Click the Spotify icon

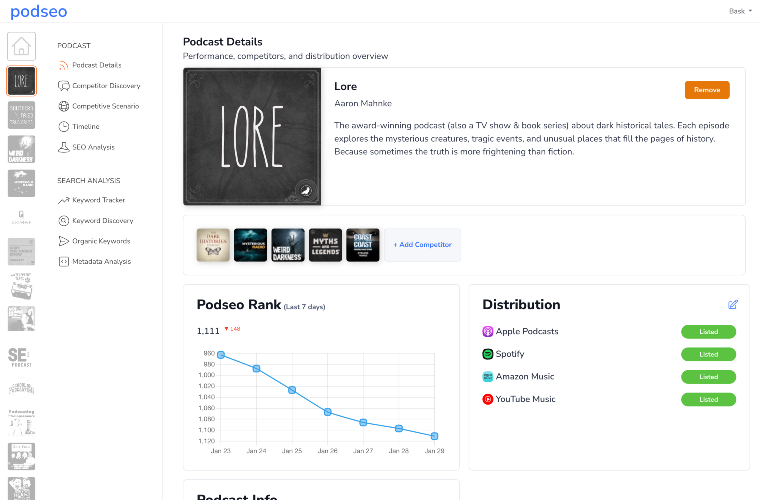coord(488,354)
